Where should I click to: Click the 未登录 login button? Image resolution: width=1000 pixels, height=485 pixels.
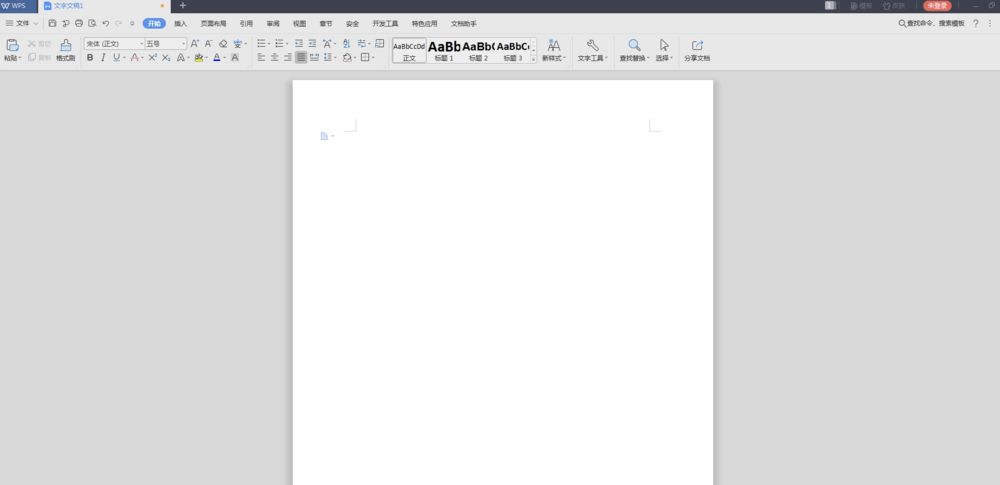click(937, 6)
